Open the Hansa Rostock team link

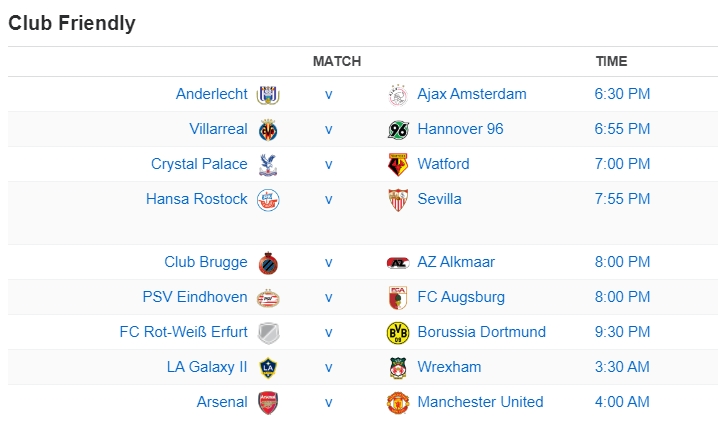click(197, 199)
